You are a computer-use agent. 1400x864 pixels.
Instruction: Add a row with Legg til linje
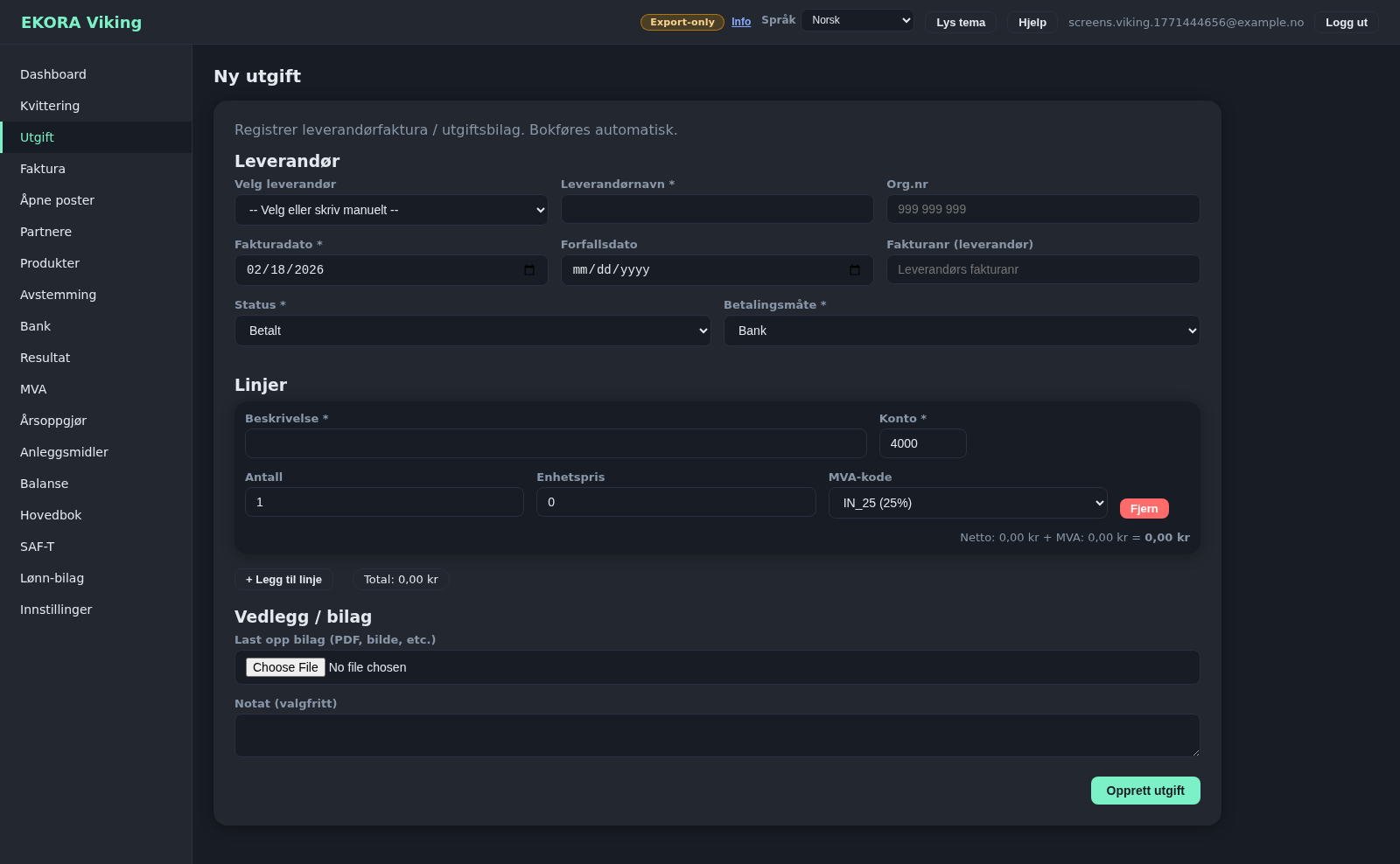point(283,580)
